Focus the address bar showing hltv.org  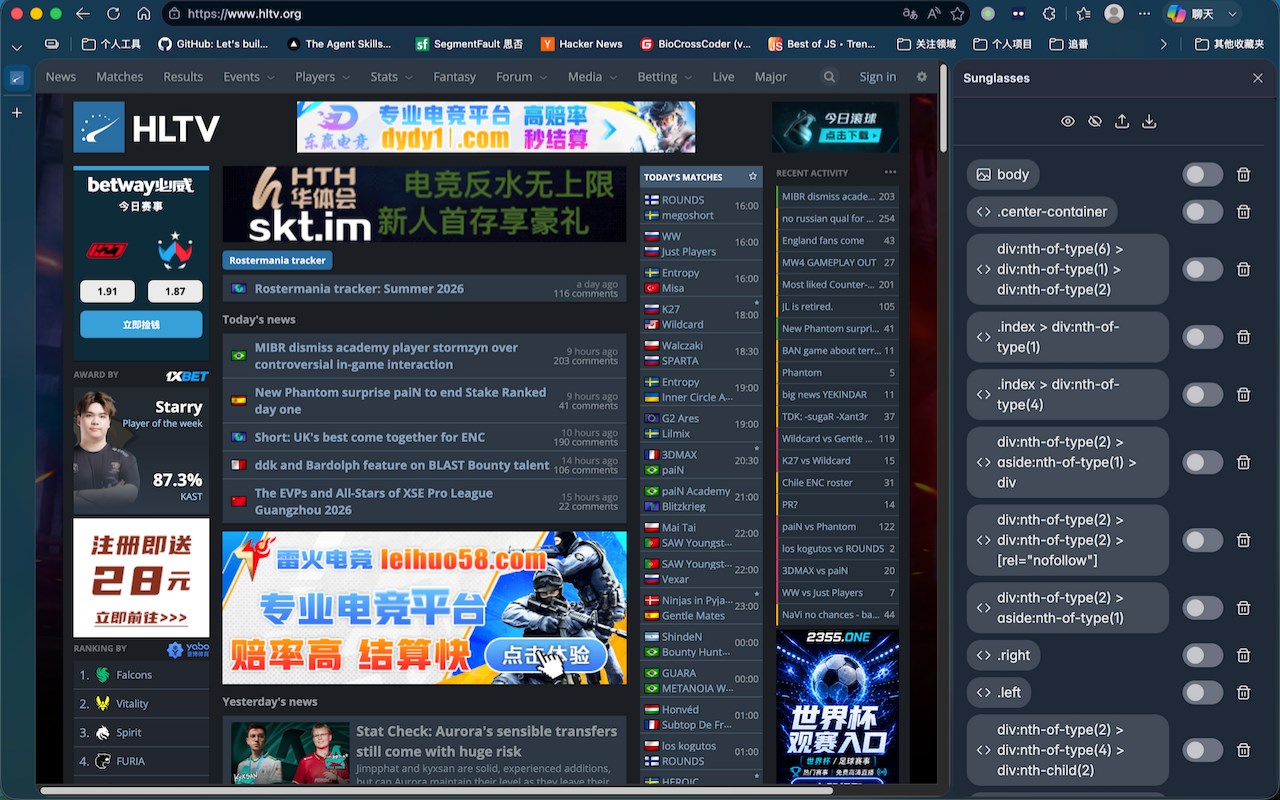[530, 14]
